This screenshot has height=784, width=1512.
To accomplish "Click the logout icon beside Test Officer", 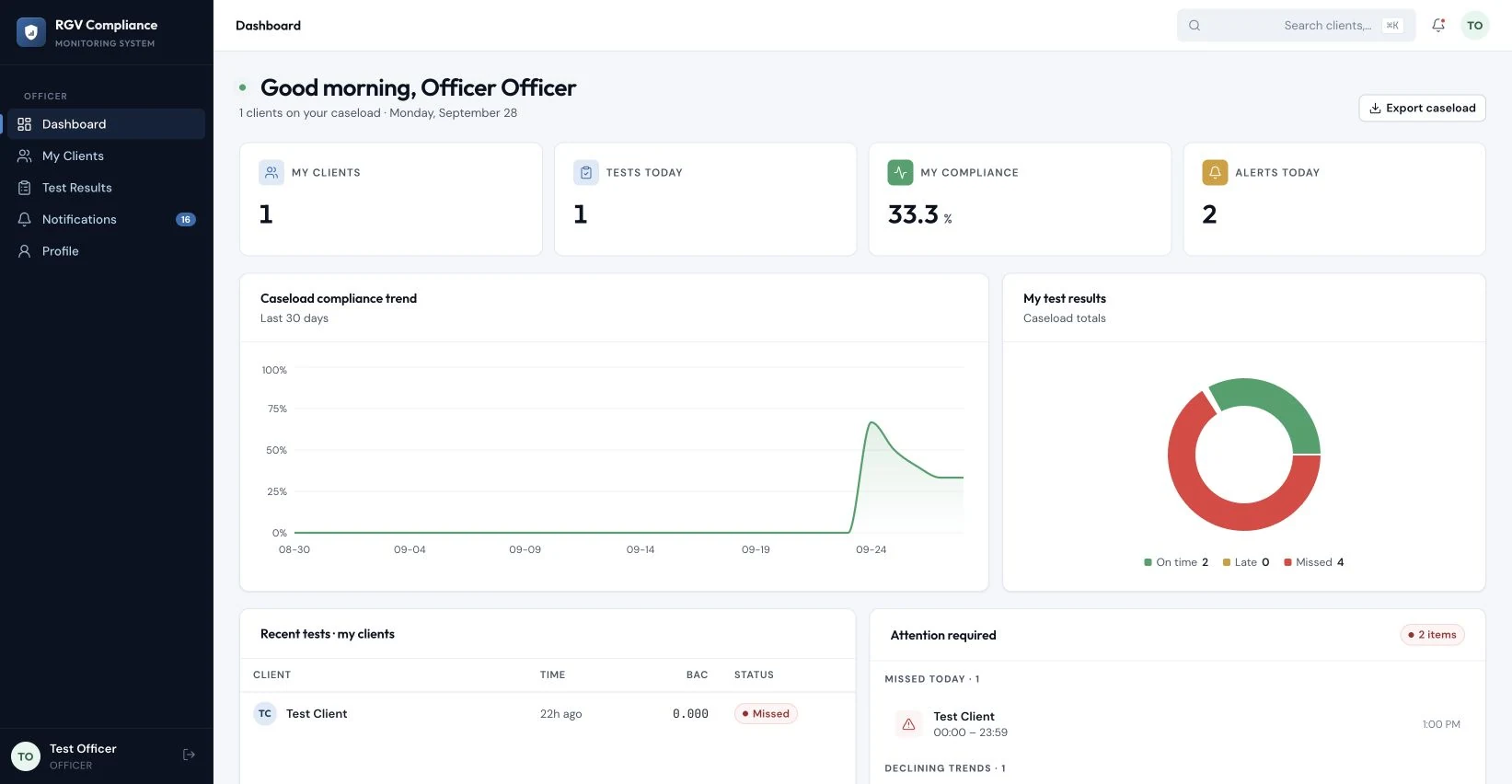I will (189, 755).
